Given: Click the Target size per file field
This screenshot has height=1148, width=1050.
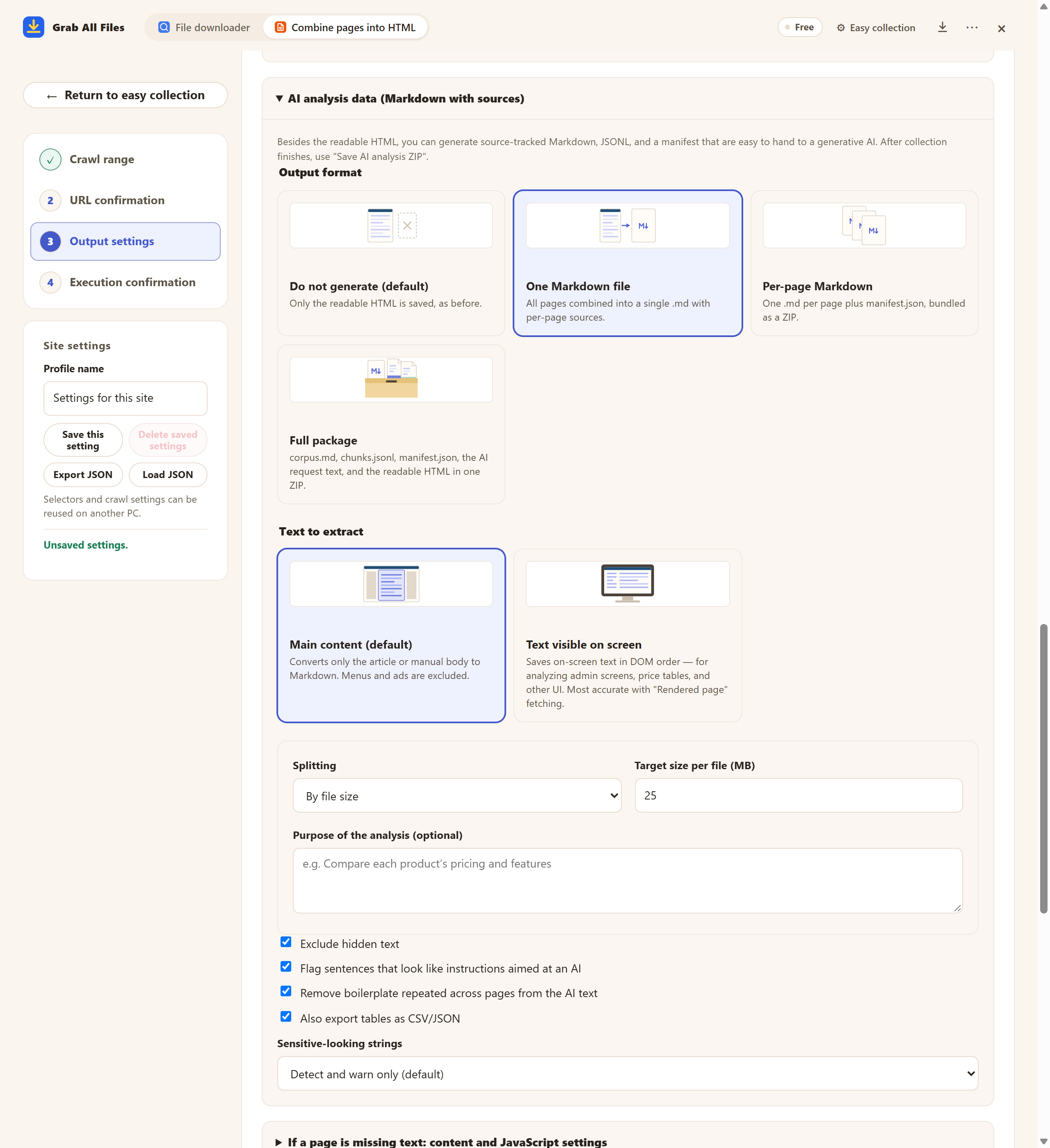Looking at the screenshot, I should 798,795.
